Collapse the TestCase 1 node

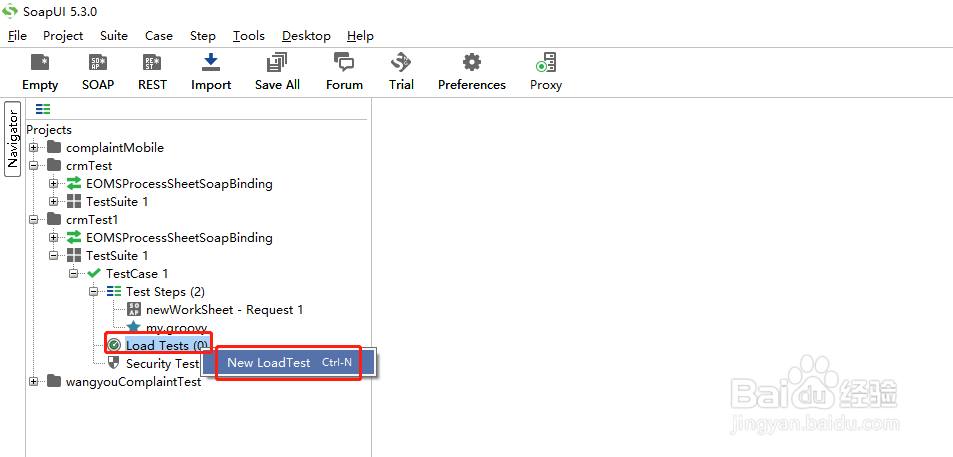tap(74, 273)
